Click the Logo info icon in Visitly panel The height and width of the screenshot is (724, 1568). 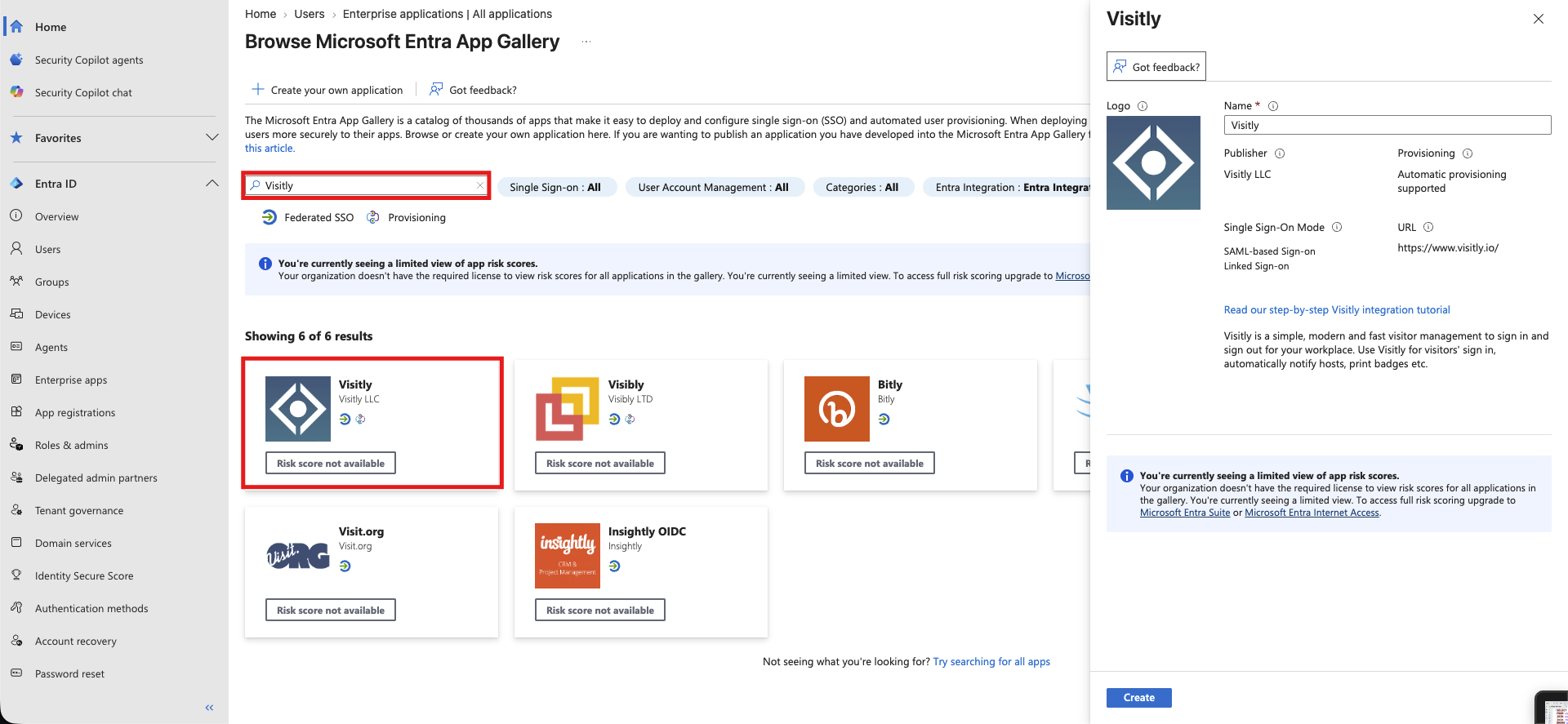(x=1143, y=106)
